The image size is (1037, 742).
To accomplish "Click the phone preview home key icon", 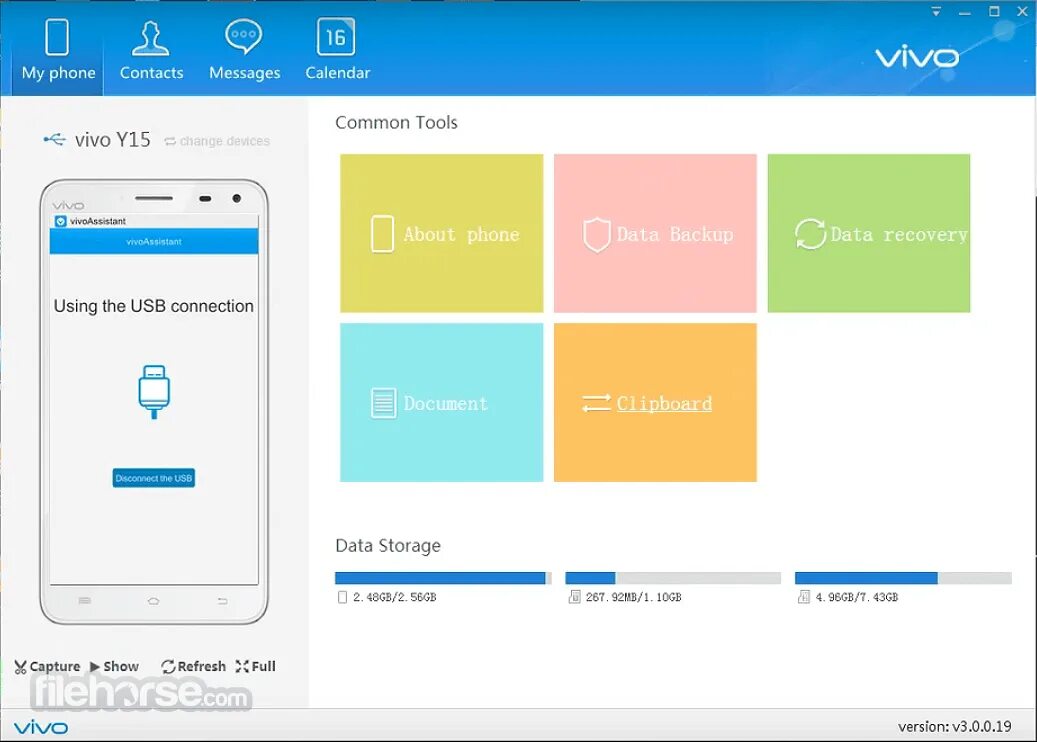I will click(153, 601).
